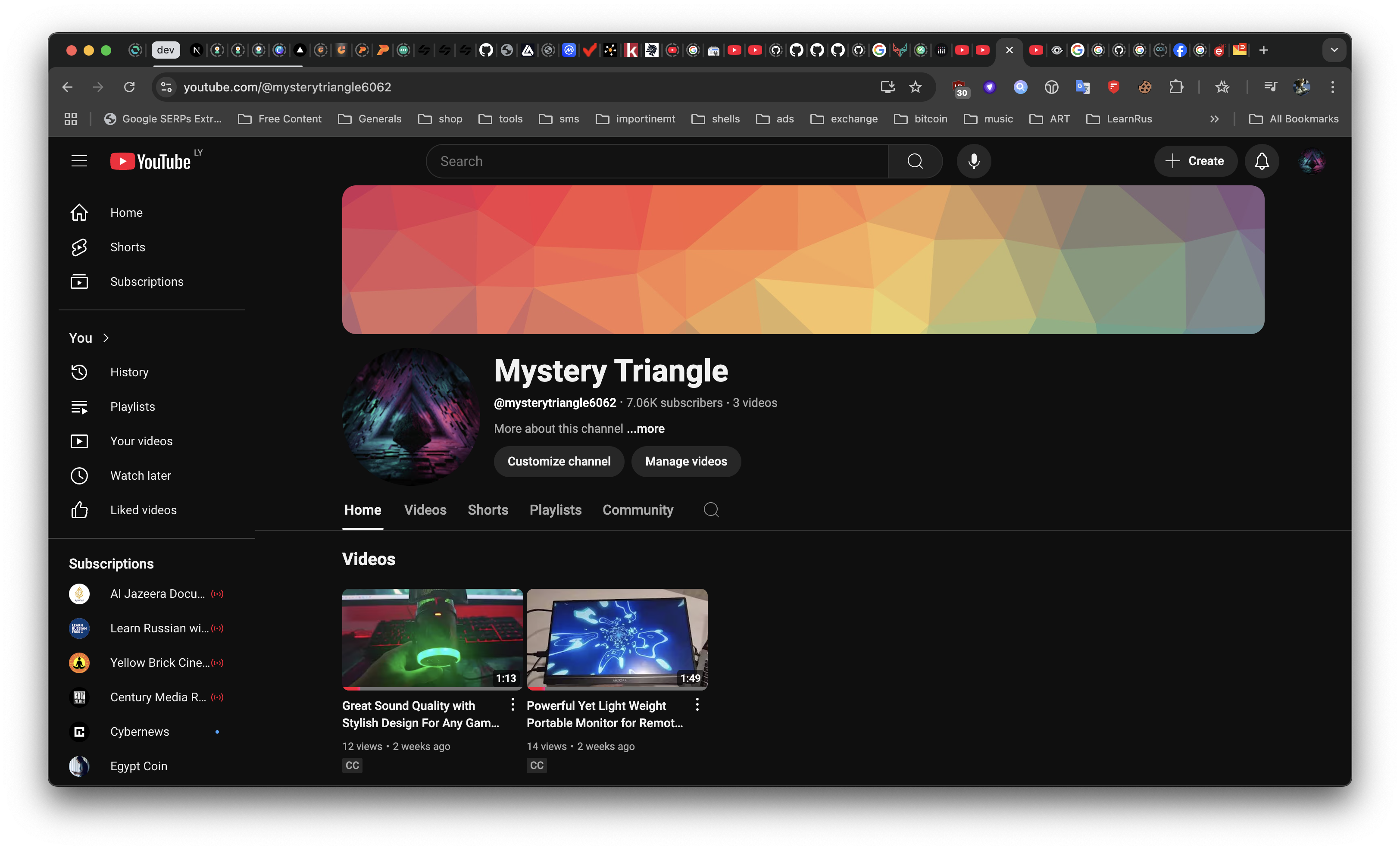Image resolution: width=1400 pixels, height=850 pixels.
Task: Open Learn Russian wi... subscription
Action: point(151,628)
